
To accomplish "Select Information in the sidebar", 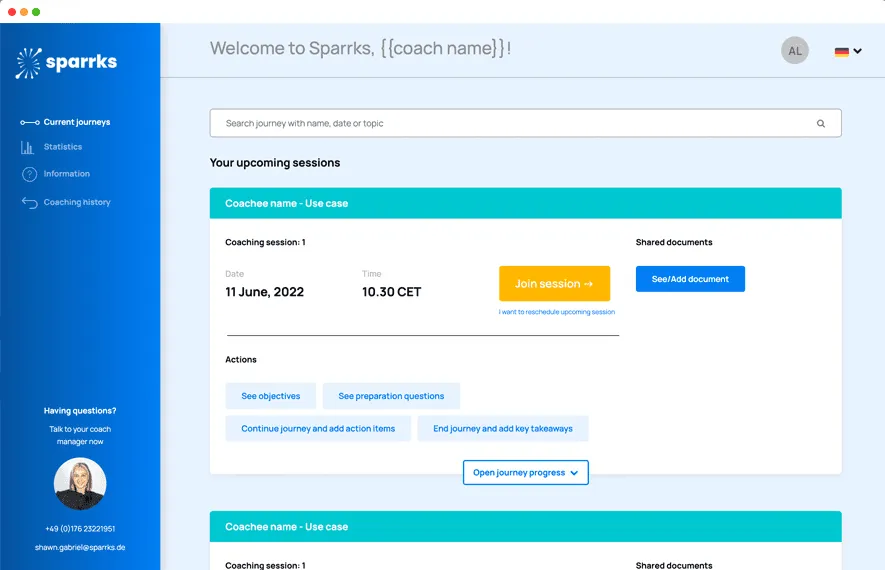I will click(66, 174).
